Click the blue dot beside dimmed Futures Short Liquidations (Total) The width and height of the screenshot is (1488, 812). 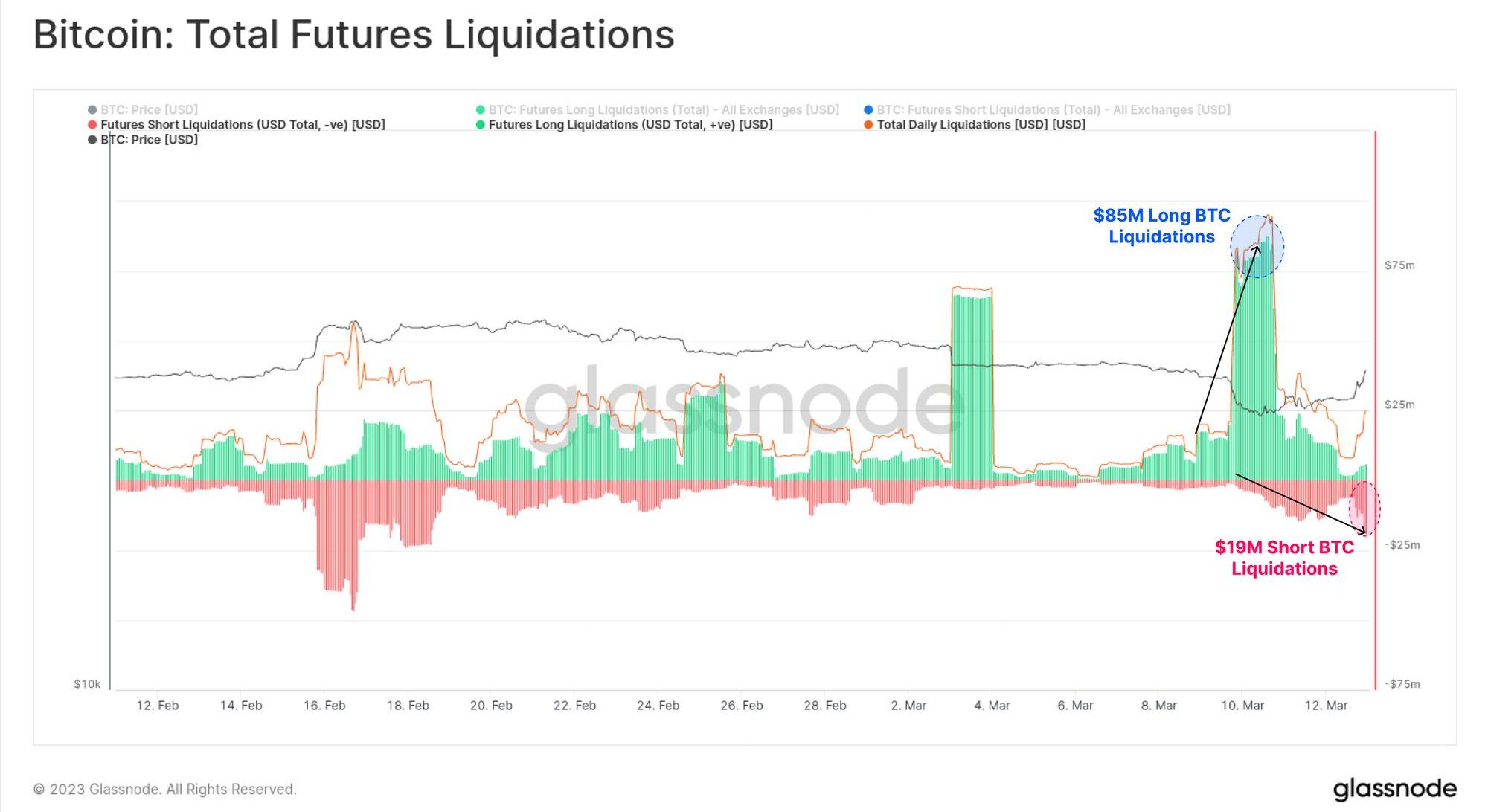tap(868, 110)
